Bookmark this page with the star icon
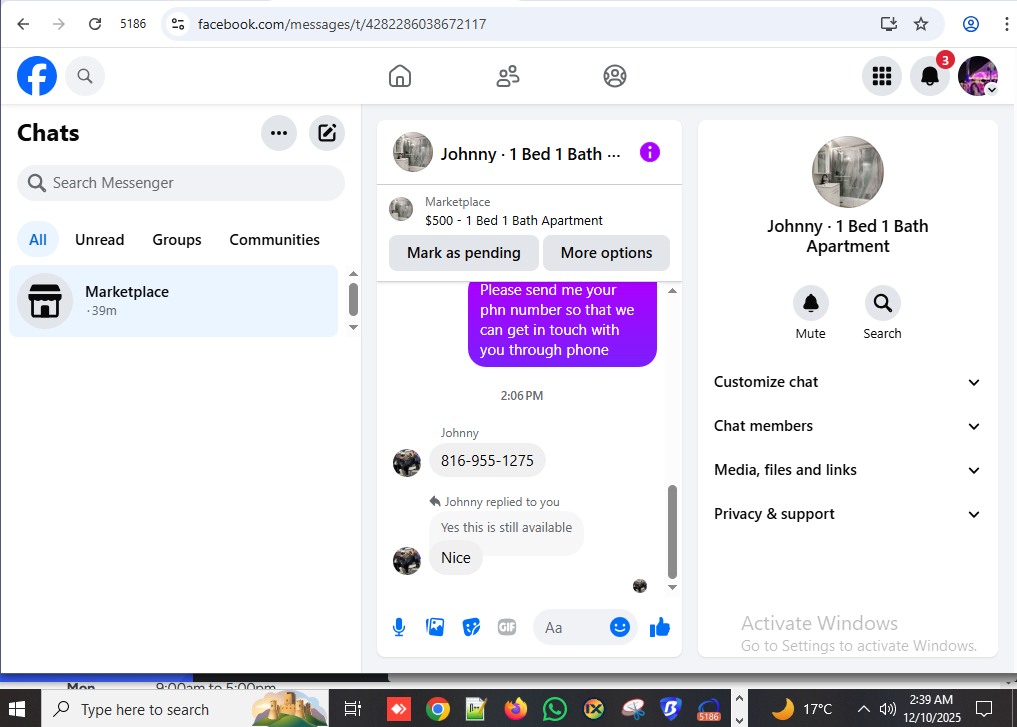Screen dimensions: 1017x727 pos(921,24)
